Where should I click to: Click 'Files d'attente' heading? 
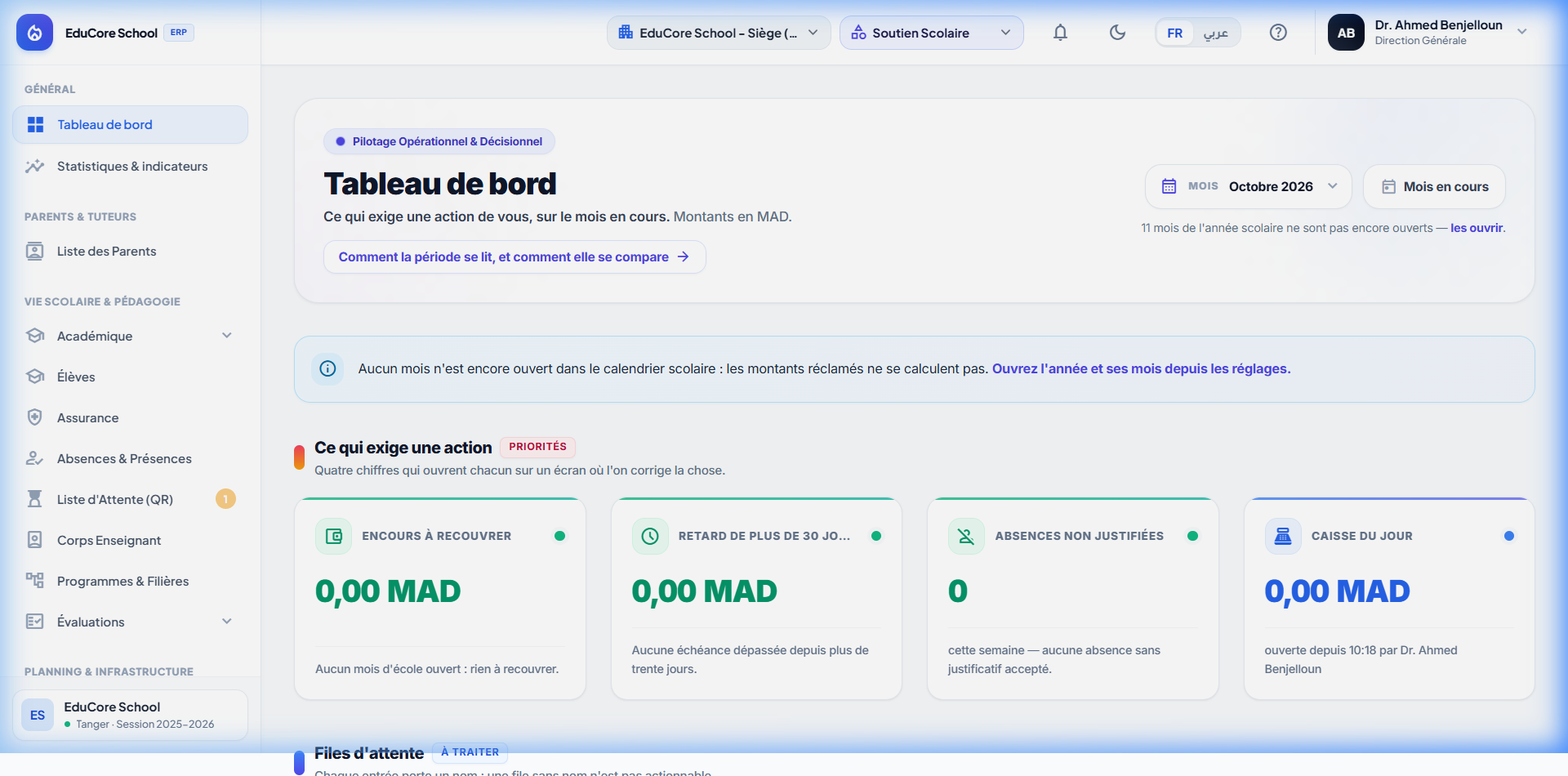pyautogui.click(x=369, y=753)
